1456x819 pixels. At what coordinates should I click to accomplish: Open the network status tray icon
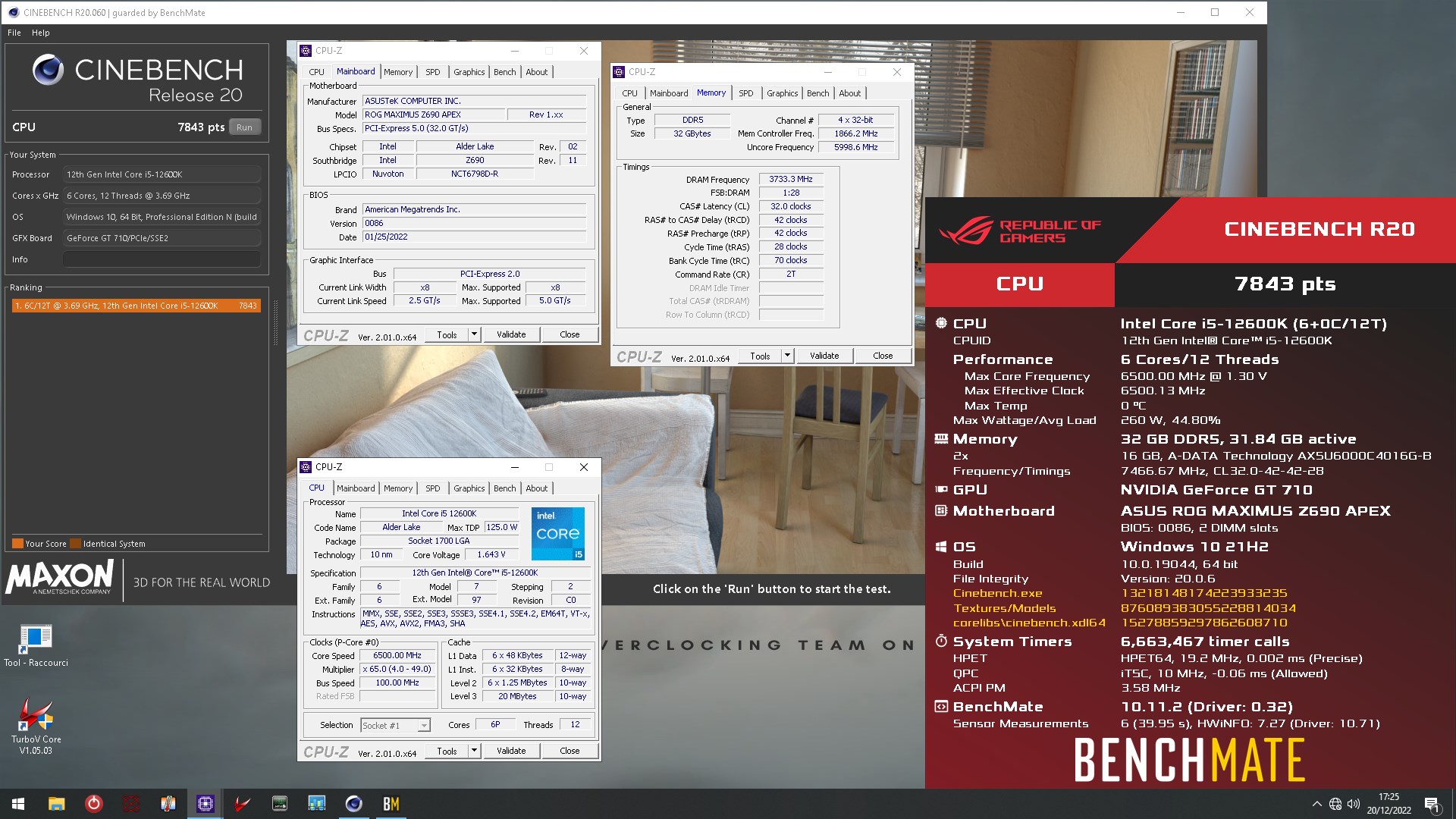click(x=1335, y=804)
